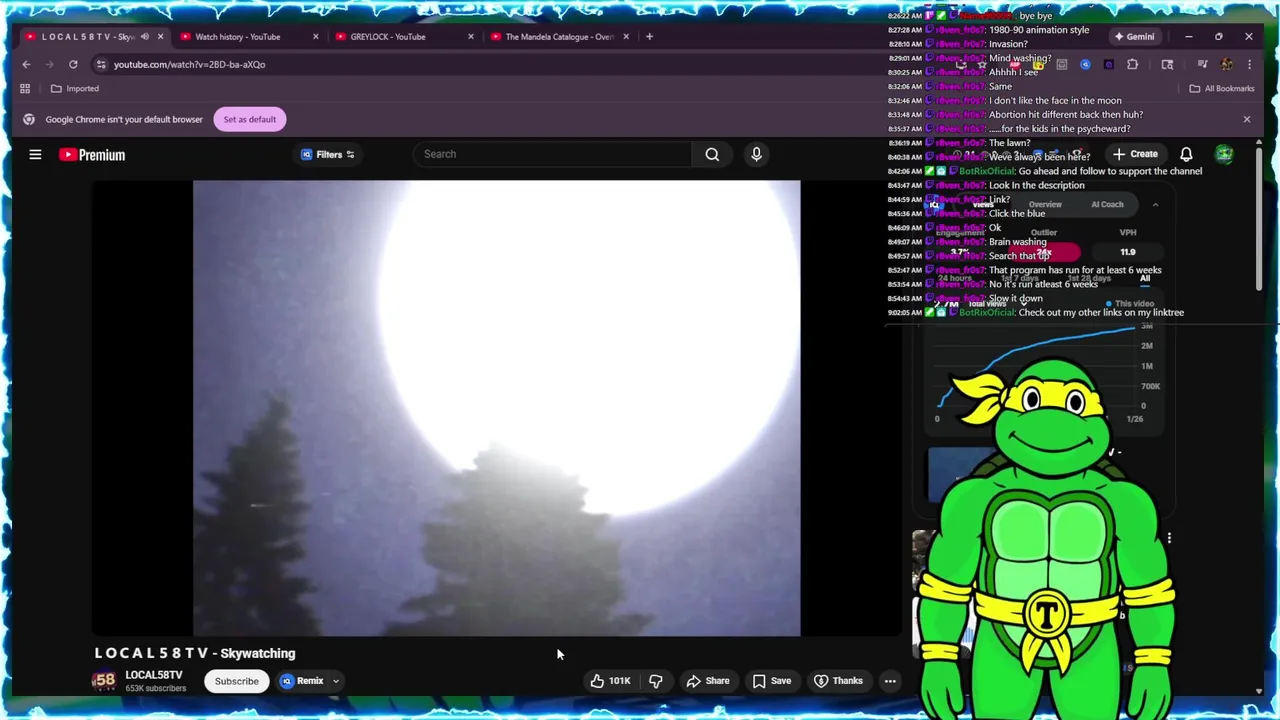The width and height of the screenshot is (1280, 720).
Task: Open a new browser tab
Action: [649, 37]
